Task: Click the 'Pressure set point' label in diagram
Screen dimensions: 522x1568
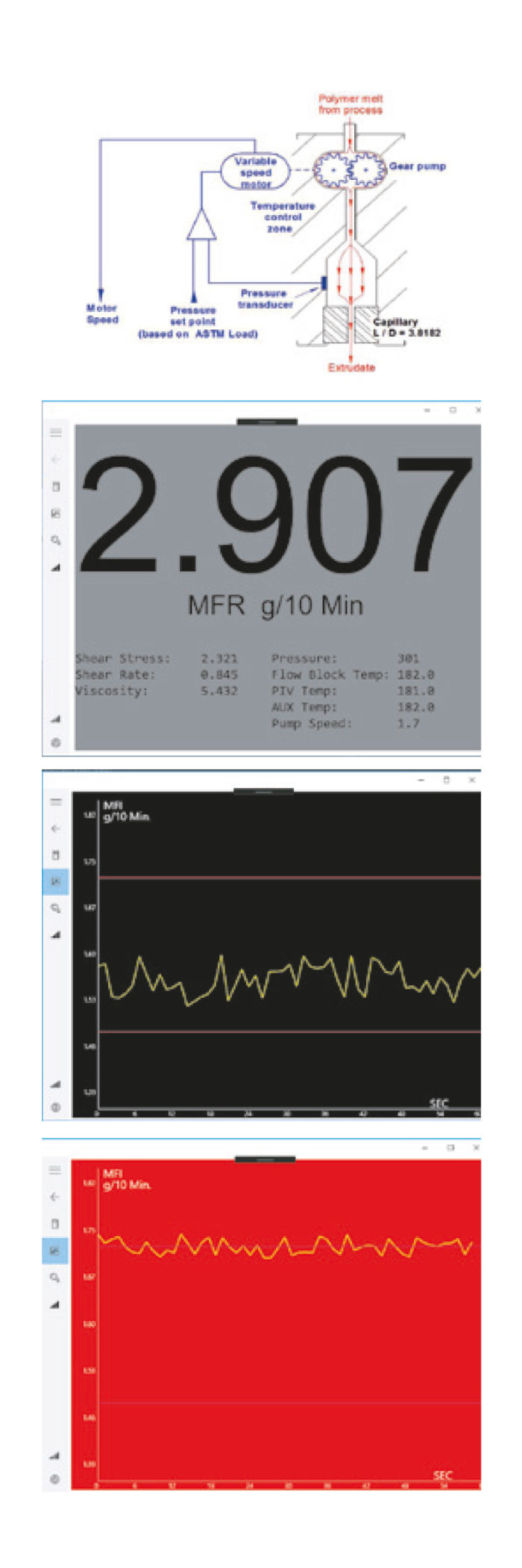Action: [198, 322]
